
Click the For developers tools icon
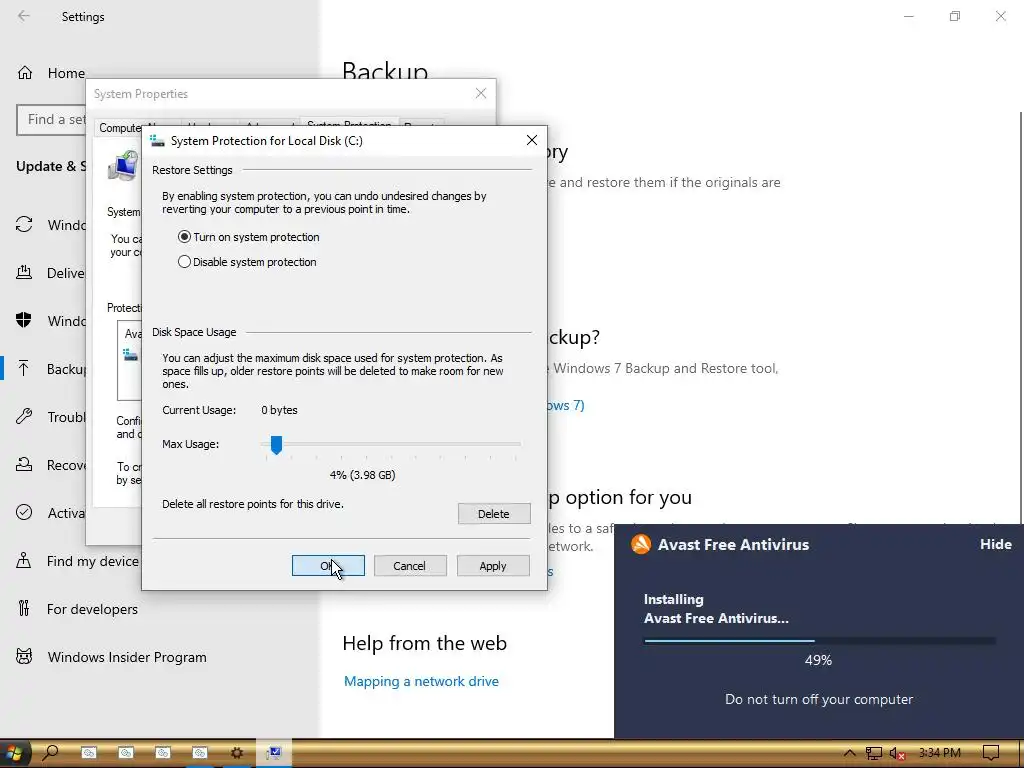[24, 609]
